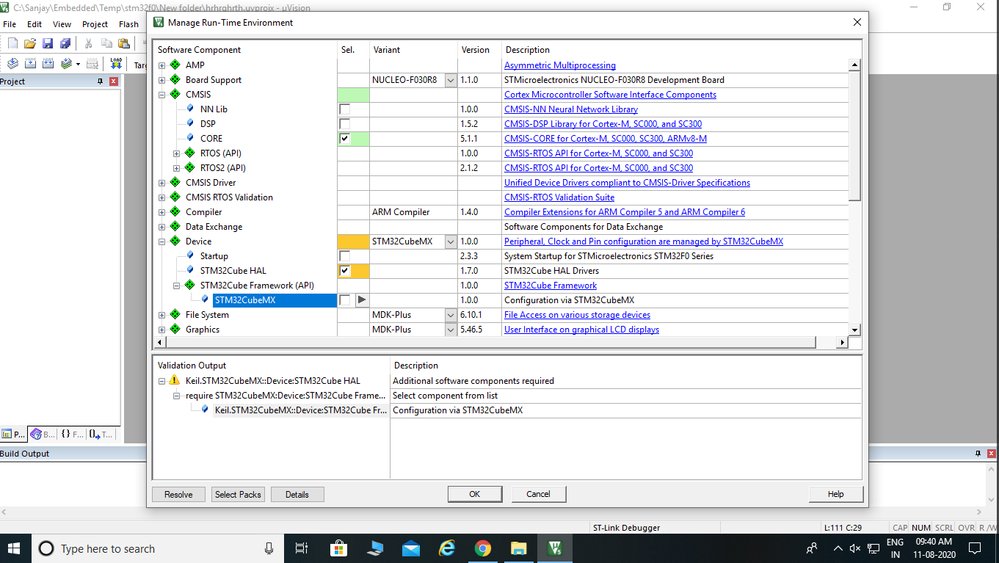Screen dimensions: 999x563
Task: Click warning icon for STM32Cube HAL validation
Action: click(x=175, y=380)
